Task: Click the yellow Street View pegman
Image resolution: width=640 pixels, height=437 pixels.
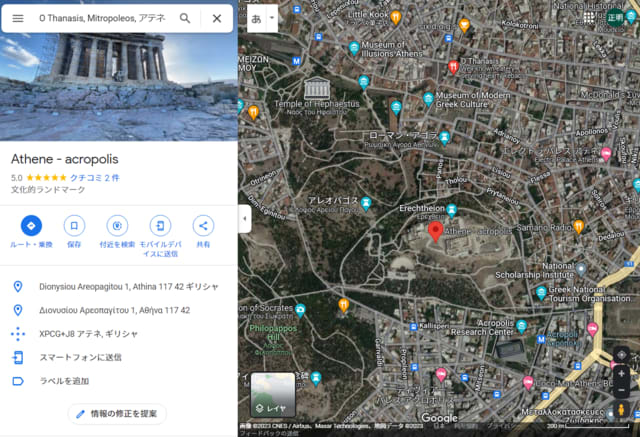Action: click(x=621, y=409)
